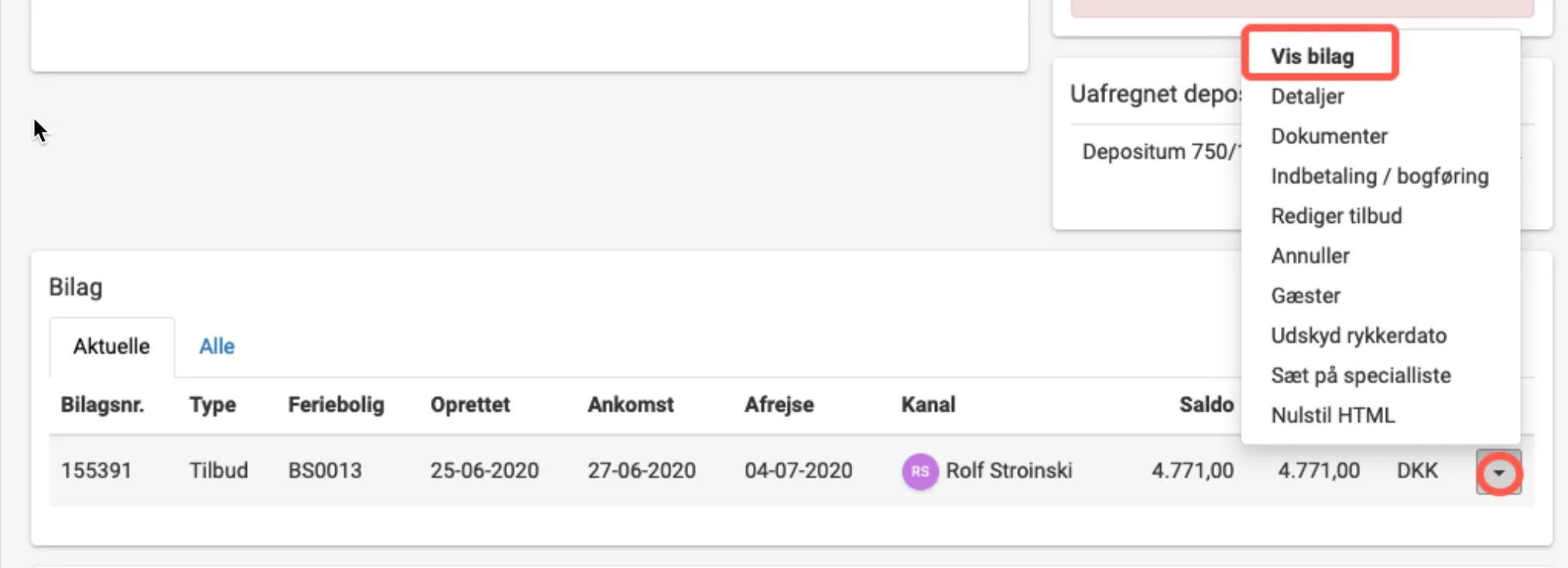Open Dokumenter menu entry
This screenshot has width=1568, height=568.
pos(1329,136)
